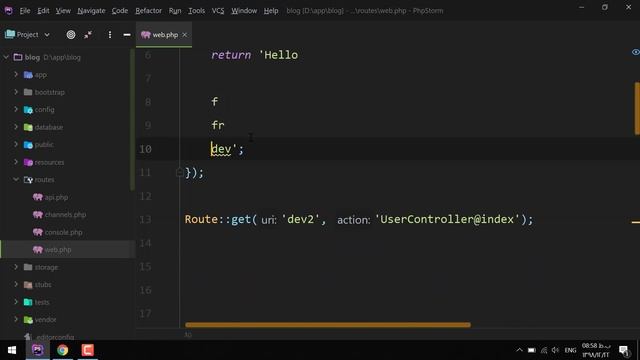The height and width of the screenshot is (360, 640).
Task: Open the Navigate menu
Action: coord(91,11)
